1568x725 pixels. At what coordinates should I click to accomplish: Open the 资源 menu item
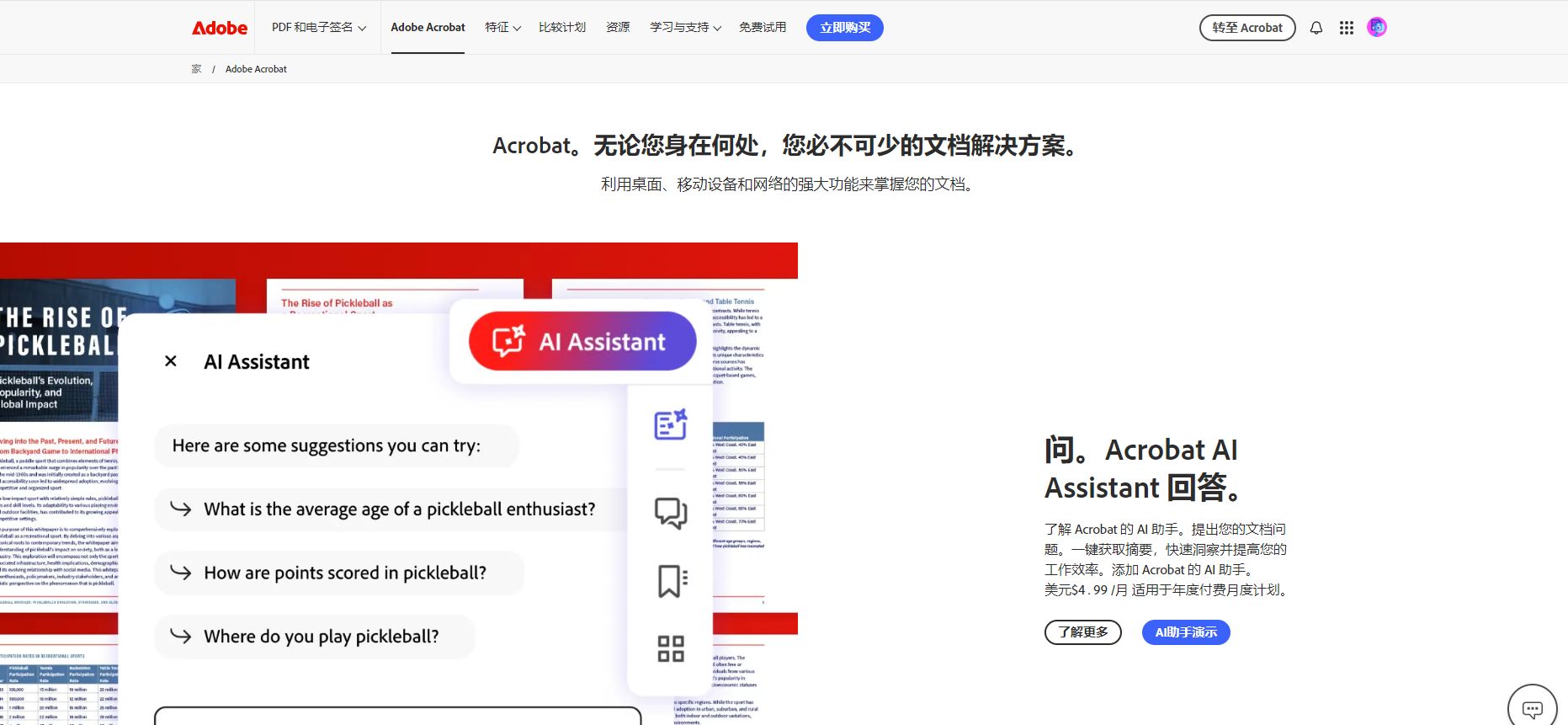(x=618, y=28)
